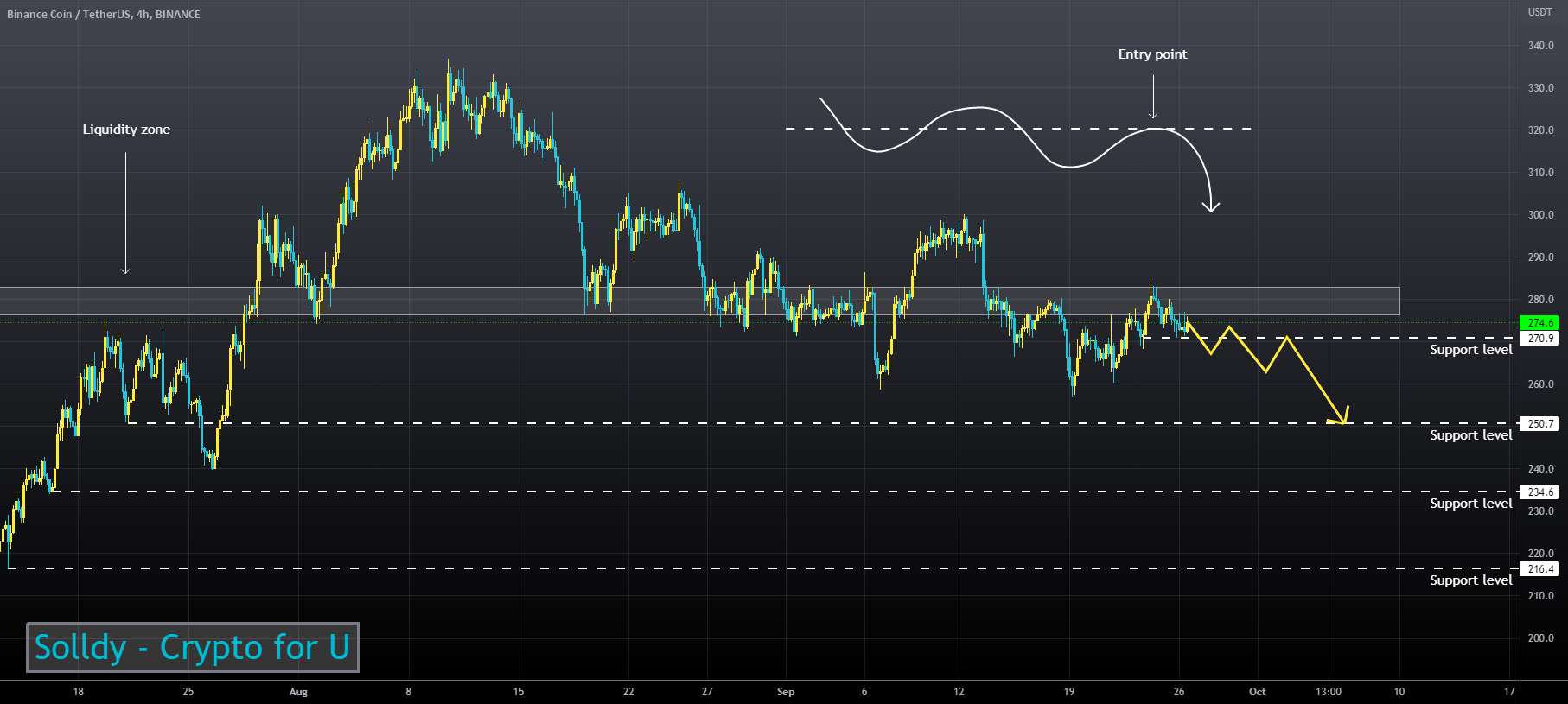Image resolution: width=1568 pixels, height=704 pixels.
Task: Click the Aug date label on time axis
Action: coord(298,692)
